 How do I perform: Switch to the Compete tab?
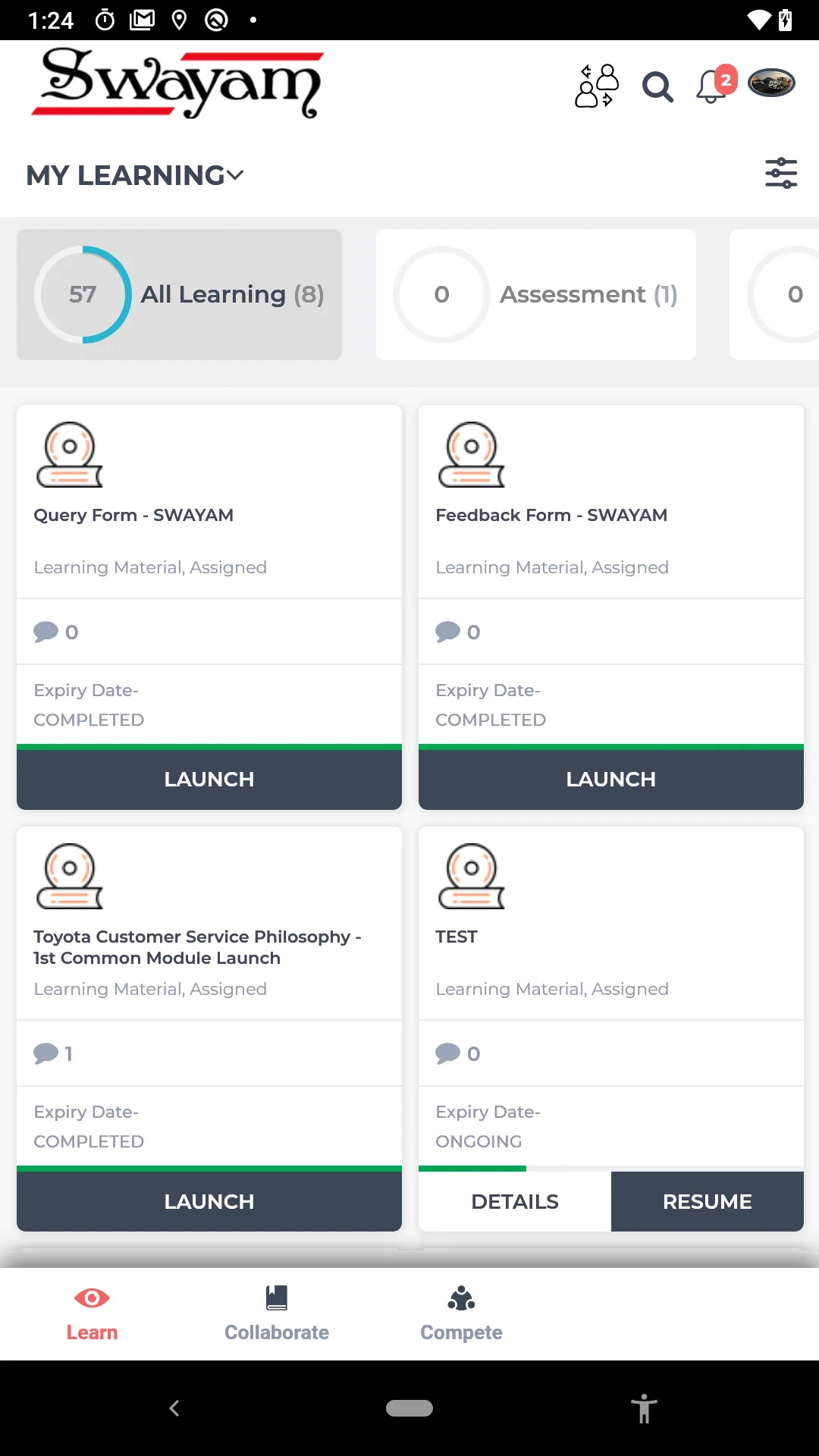461,1313
